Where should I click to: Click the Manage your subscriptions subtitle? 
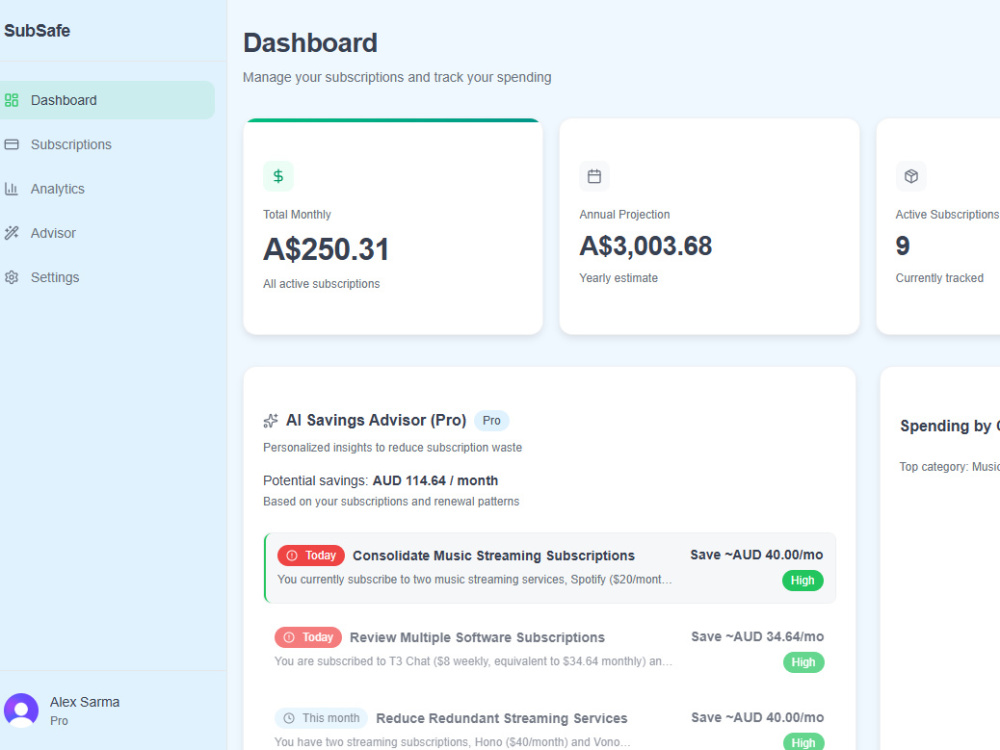click(x=397, y=77)
